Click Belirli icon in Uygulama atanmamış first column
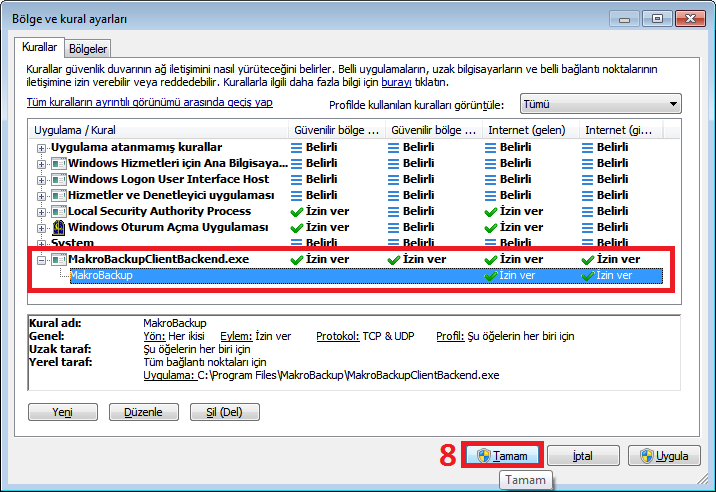Image resolution: width=716 pixels, height=492 pixels. pos(297,148)
